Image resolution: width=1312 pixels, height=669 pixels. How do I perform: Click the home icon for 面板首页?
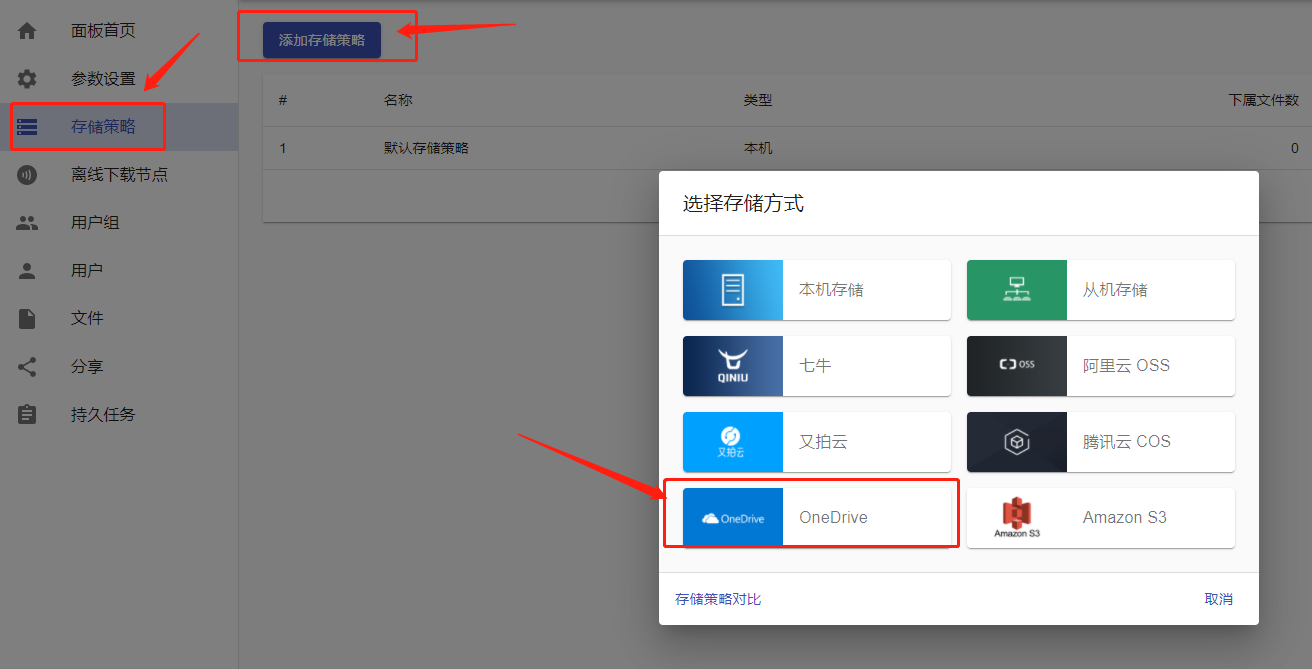pyautogui.click(x=27, y=31)
